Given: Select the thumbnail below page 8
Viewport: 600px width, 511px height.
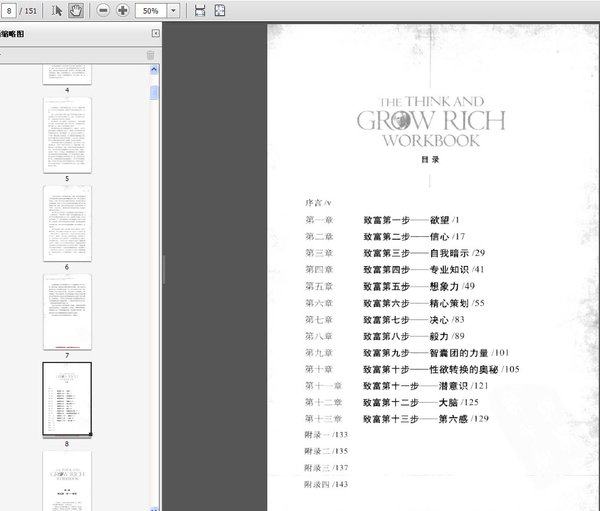Looking at the screenshot, I should click(x=67, y=481).
